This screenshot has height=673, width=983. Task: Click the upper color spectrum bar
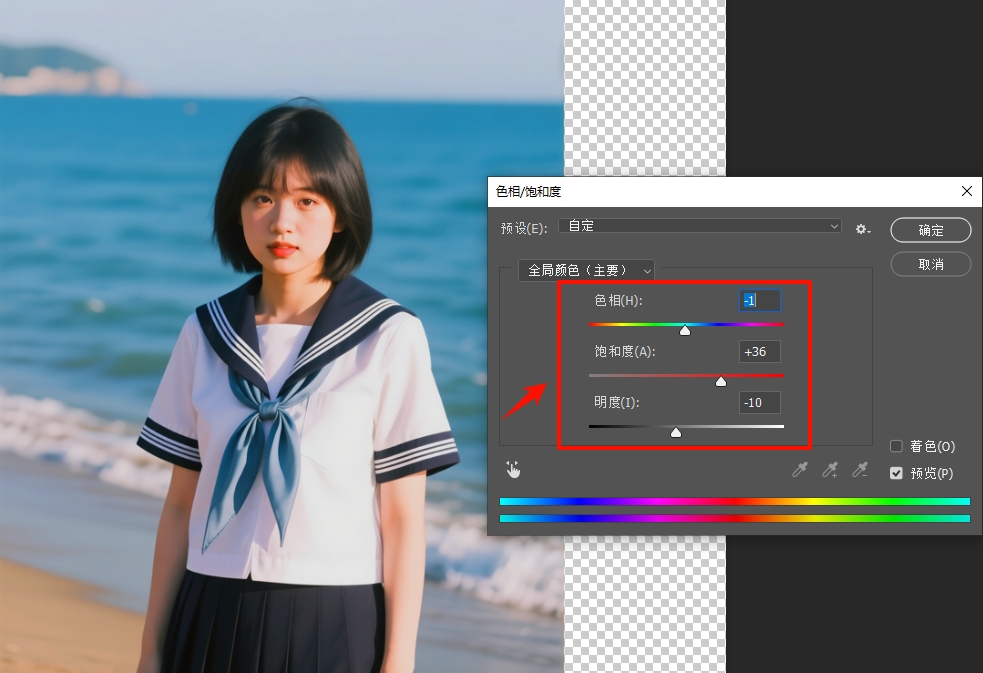(x=734, y=501)
